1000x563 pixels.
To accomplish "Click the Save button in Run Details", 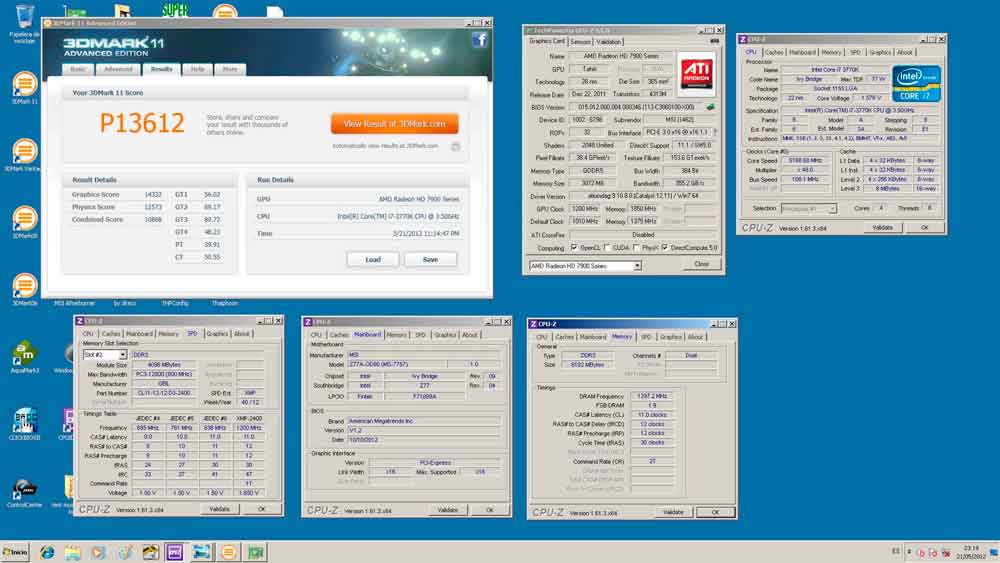I will [x=430, y=260].
